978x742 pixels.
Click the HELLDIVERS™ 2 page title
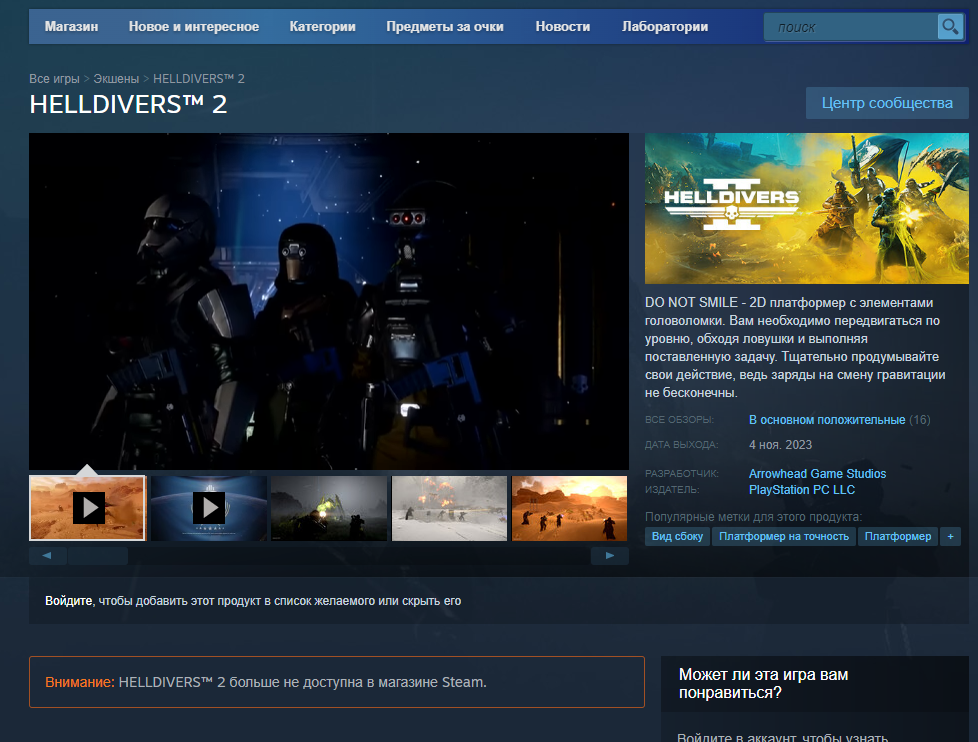click(x=128, y=105)
